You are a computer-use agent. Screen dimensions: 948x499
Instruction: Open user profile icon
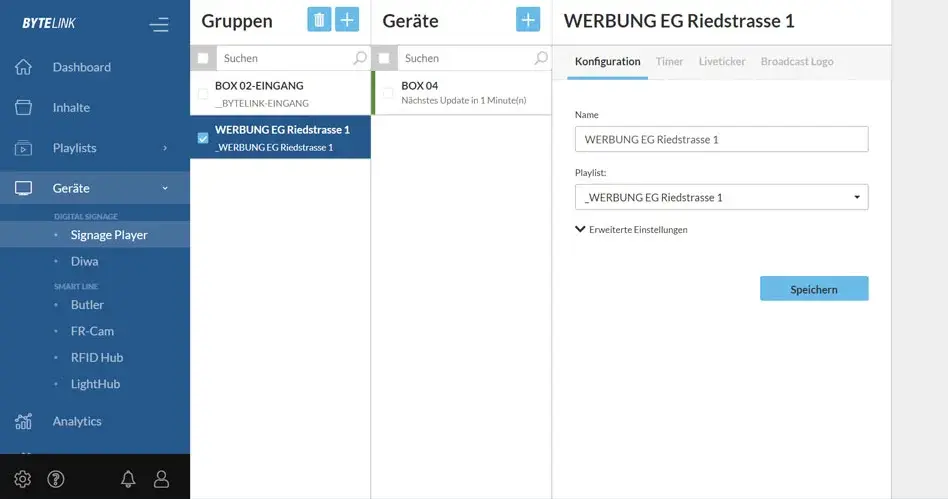(x=161, y=479)
